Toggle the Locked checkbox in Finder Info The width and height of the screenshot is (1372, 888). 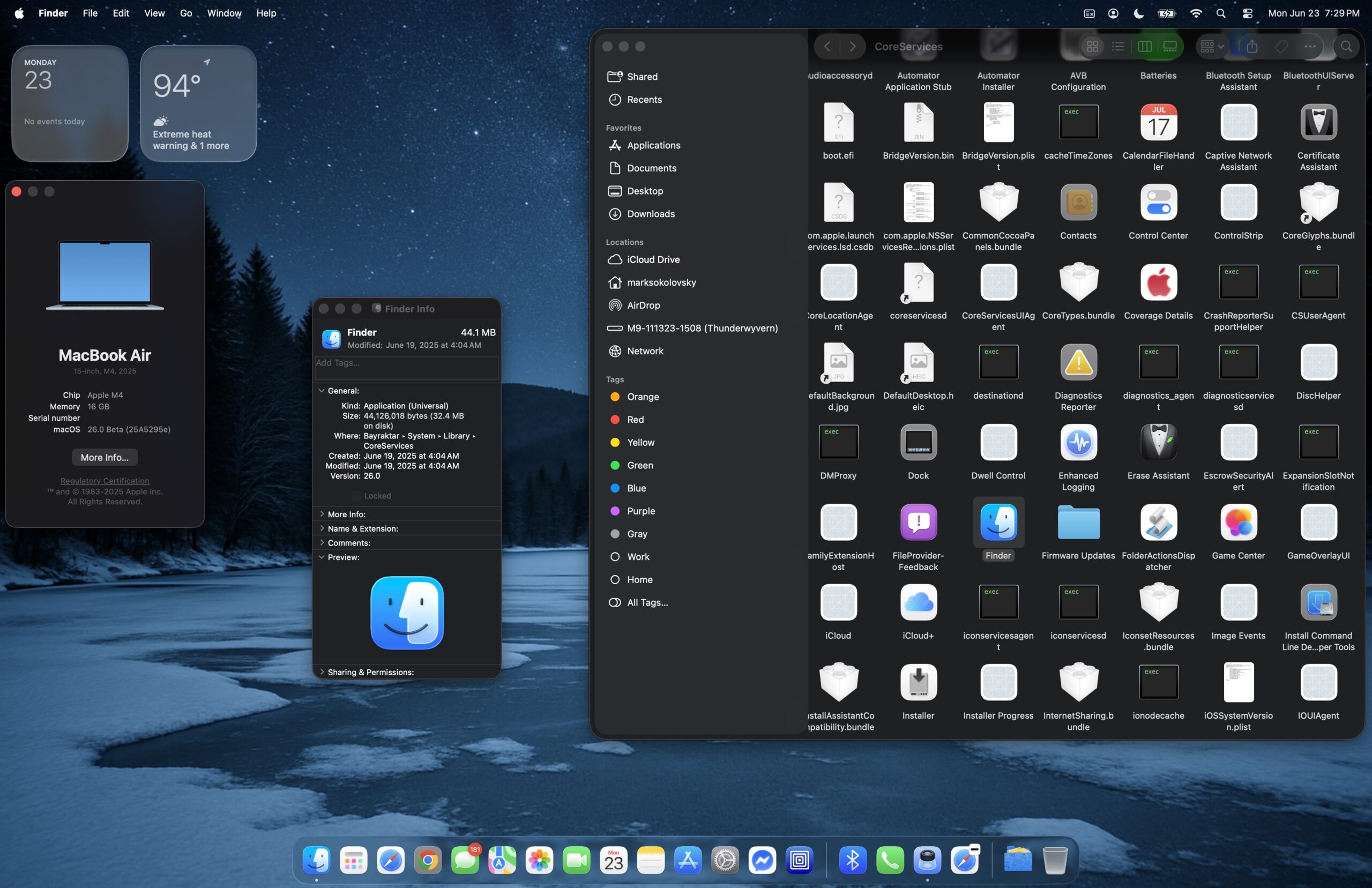pyautogui.click(x=356, y=496)
